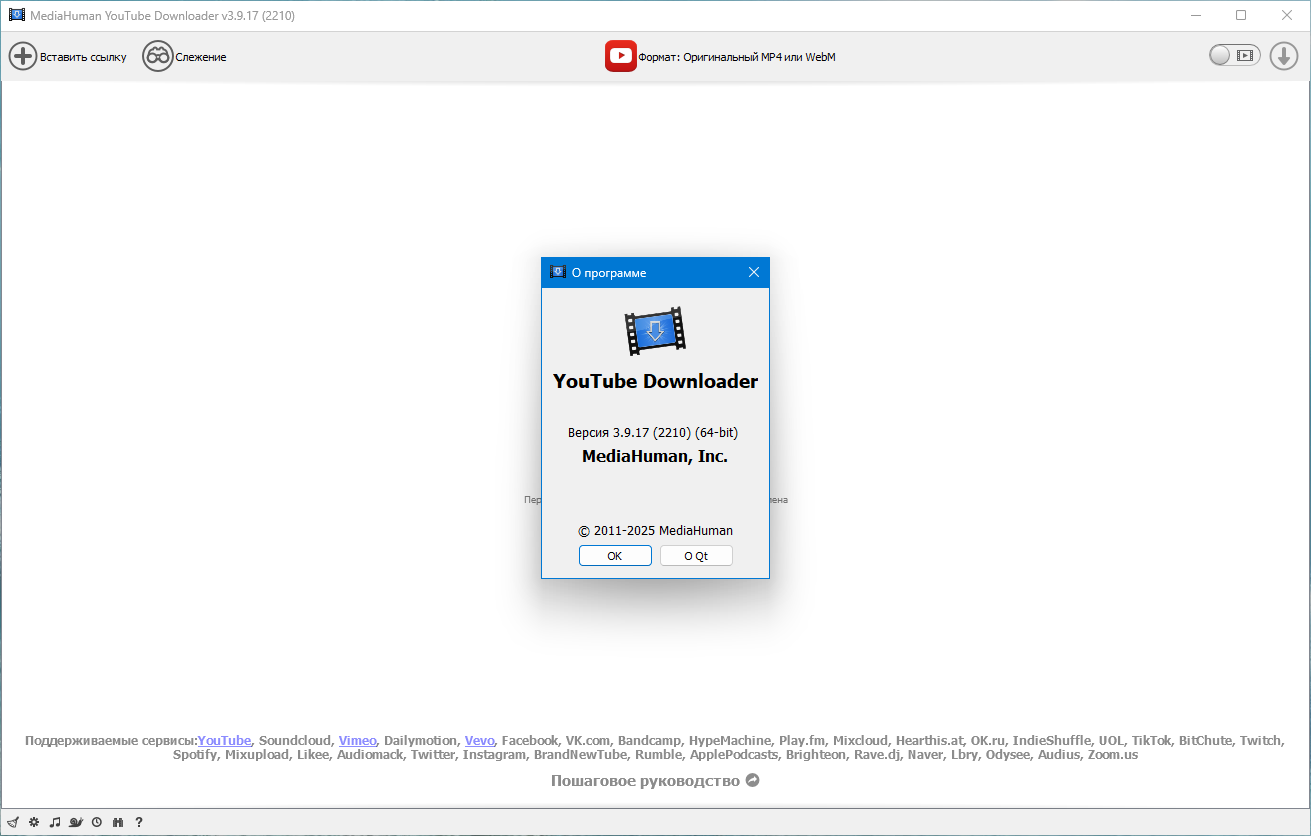
Task: Open the Пошаговое руководство step-by-step guide
Action: (x=645, y=780)
